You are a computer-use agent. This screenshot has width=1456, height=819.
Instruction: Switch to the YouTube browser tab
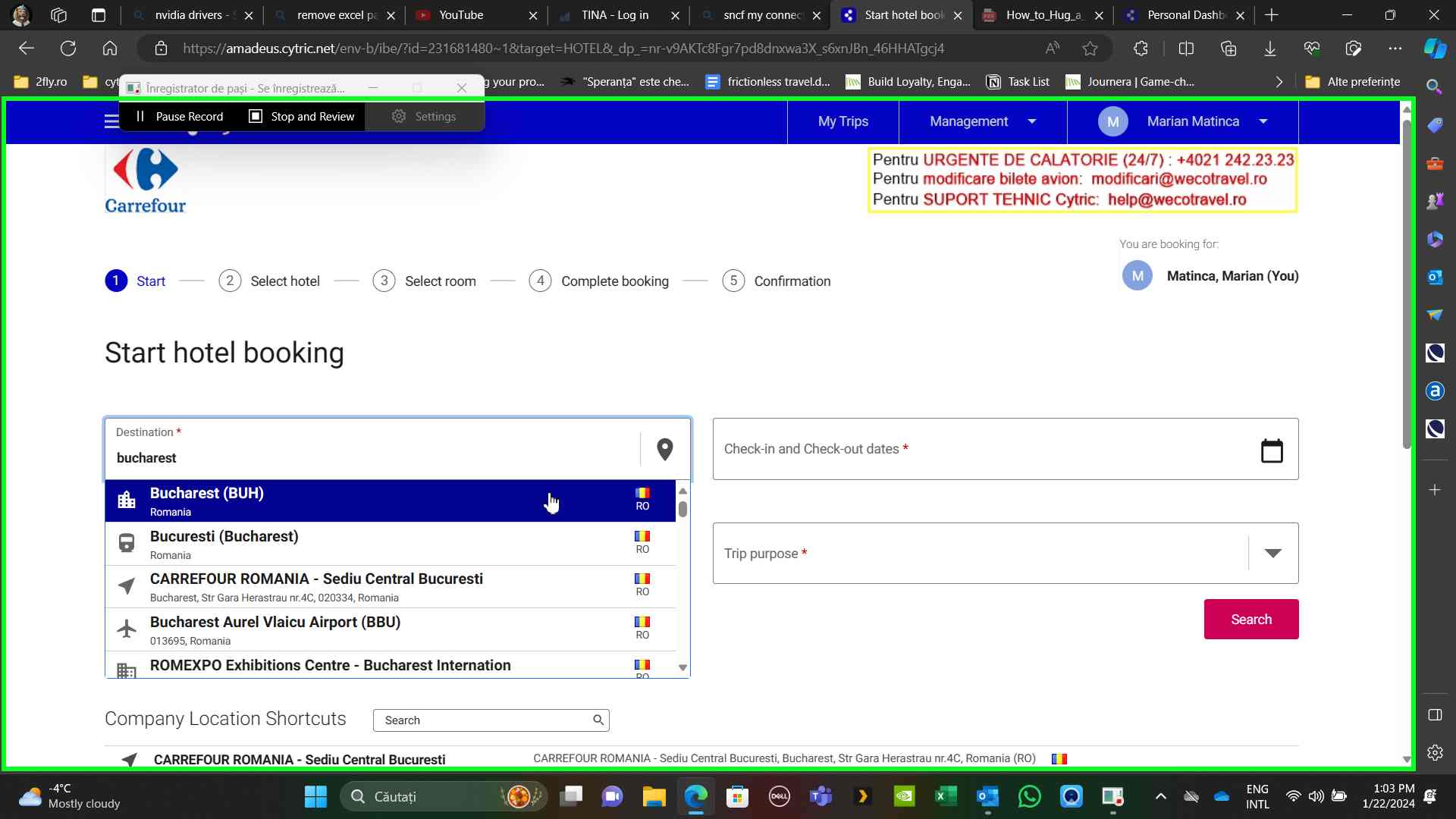click(460, 15)
